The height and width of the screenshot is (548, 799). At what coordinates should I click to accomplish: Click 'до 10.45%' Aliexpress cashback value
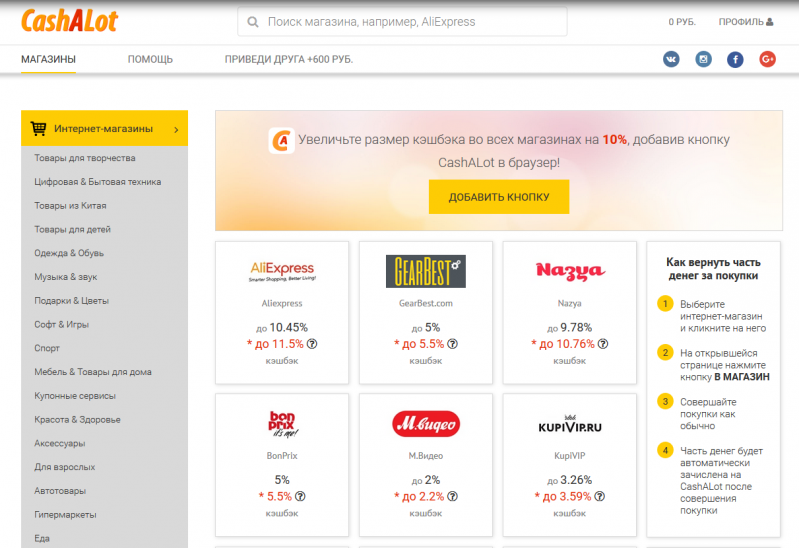[x=282, y=327]
